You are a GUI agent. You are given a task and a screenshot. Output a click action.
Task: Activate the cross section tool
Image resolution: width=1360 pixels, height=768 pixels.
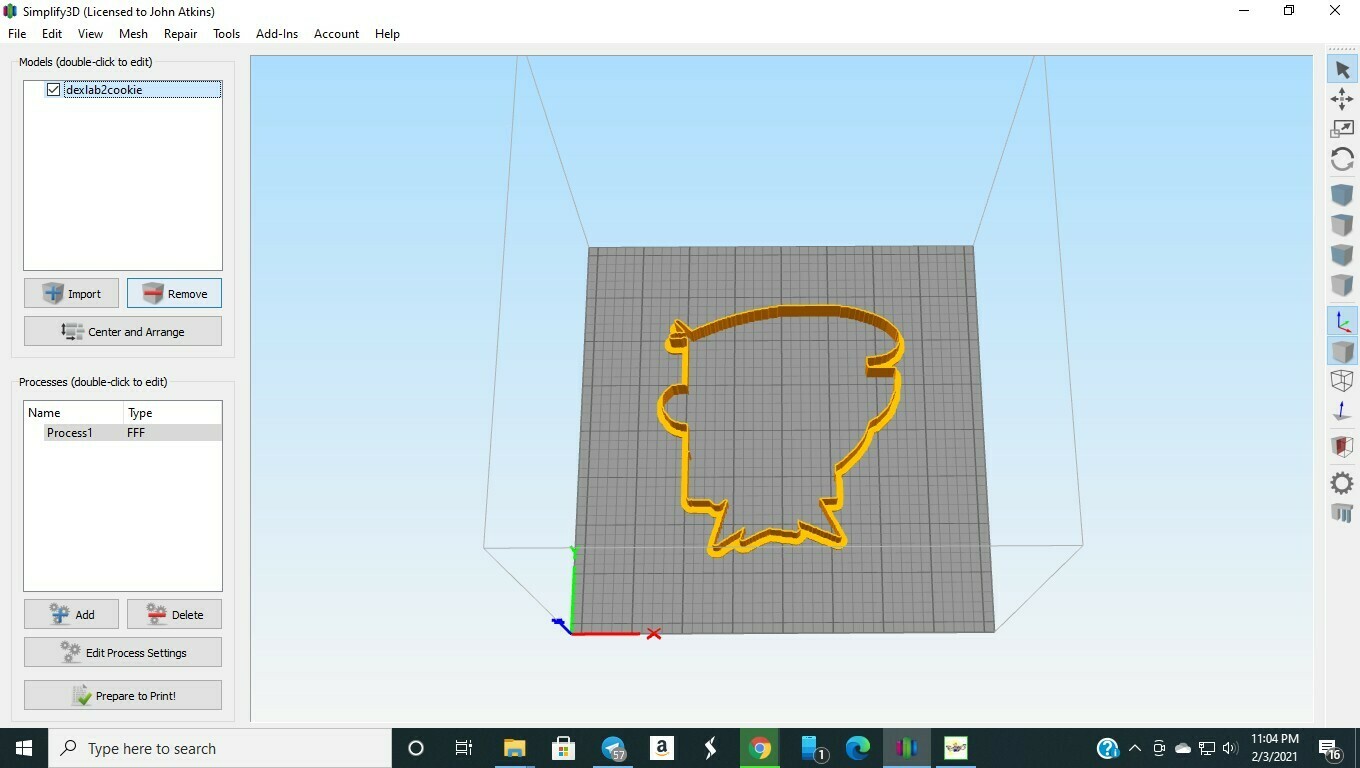pyautogui.click(x=1342, y=446)
